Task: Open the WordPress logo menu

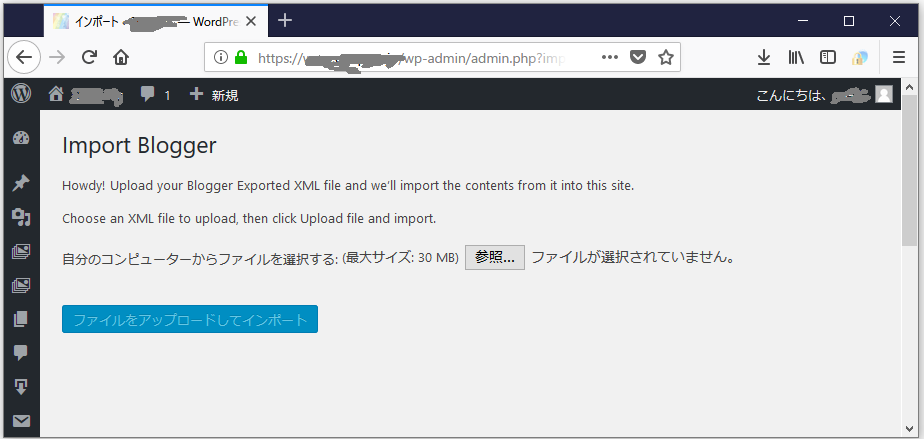Action: pyautogui.click(x=21, y=94)
